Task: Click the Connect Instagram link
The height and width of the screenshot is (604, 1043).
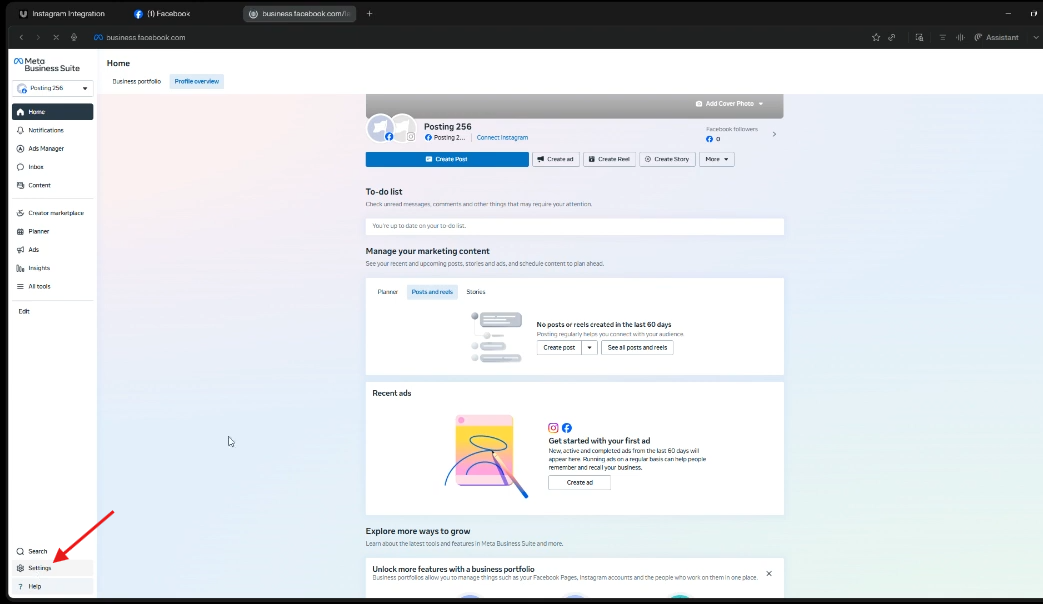Action: coord(502,138)
